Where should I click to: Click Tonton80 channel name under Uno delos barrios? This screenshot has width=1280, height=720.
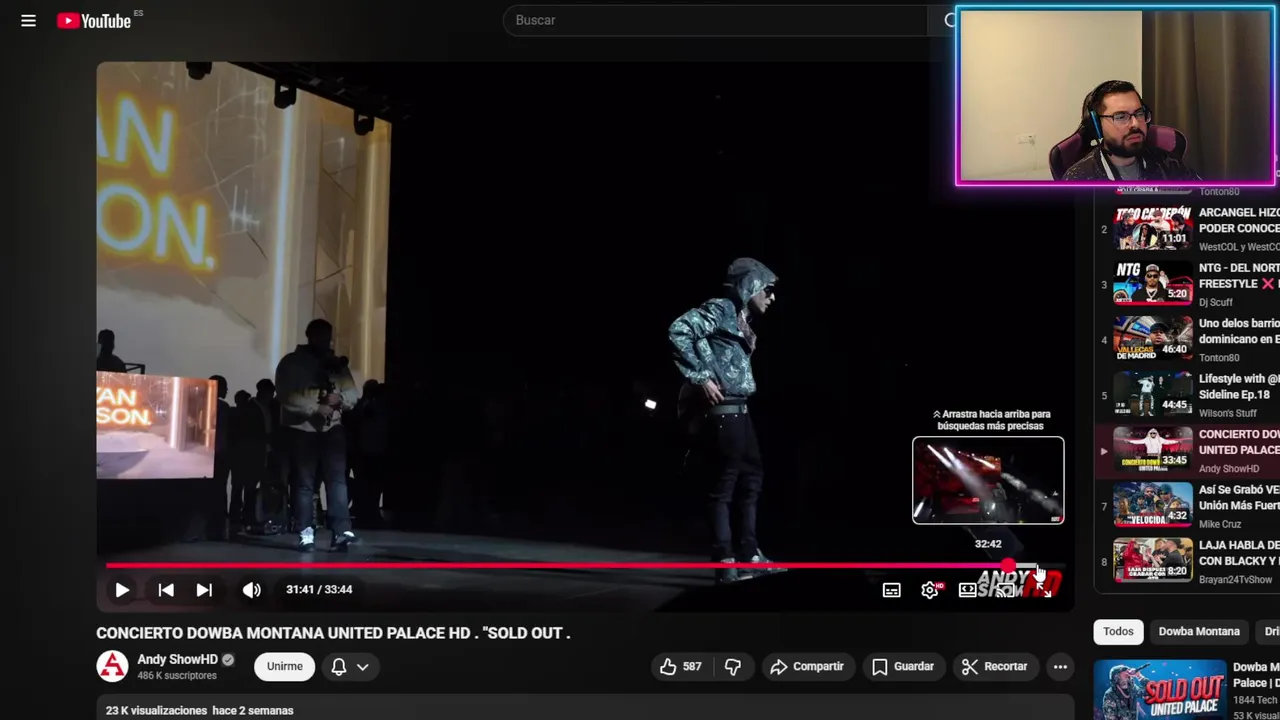pos(1219,358)
